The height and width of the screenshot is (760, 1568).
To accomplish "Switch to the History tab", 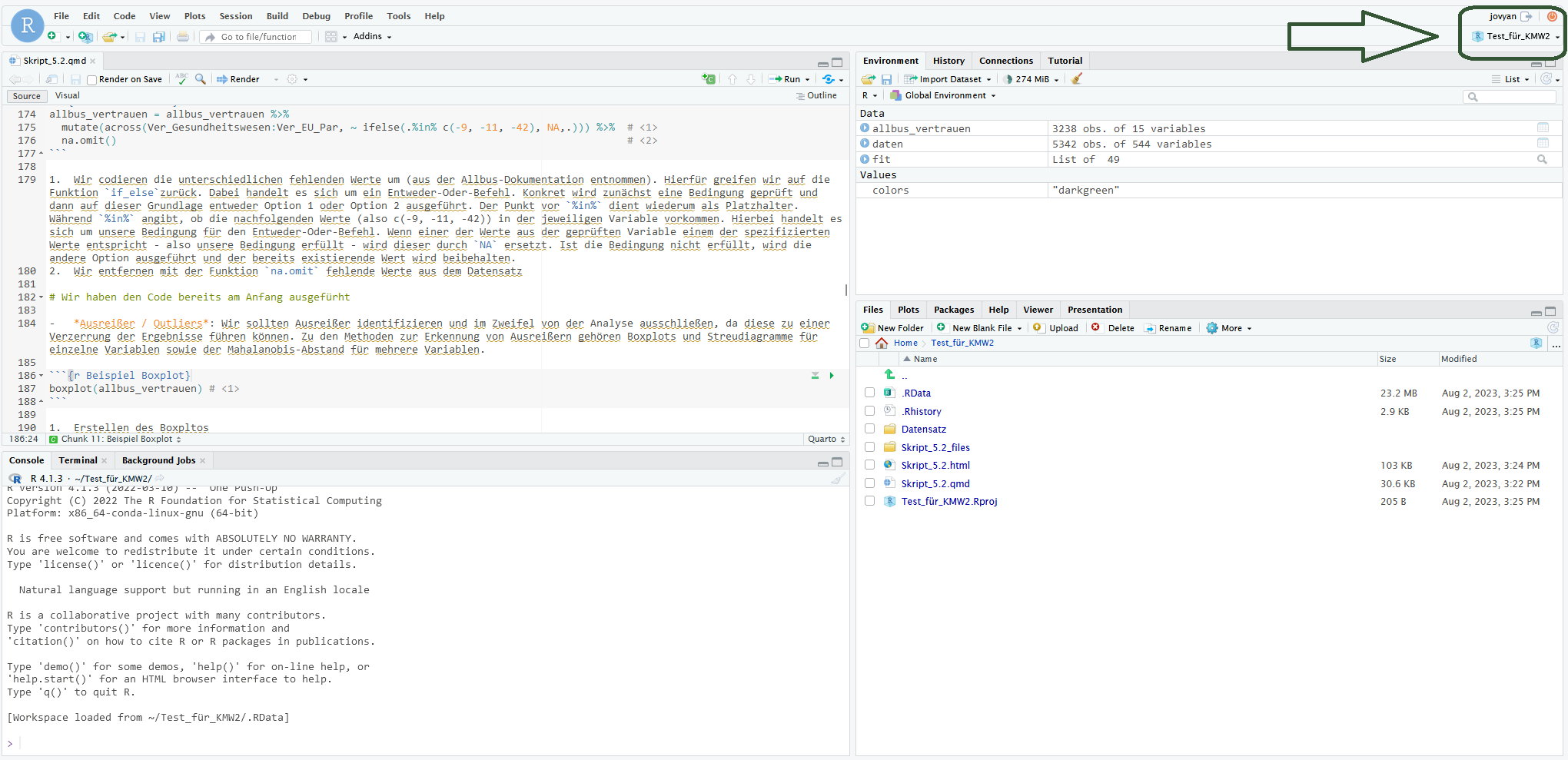I will click(x=948, y=61).
